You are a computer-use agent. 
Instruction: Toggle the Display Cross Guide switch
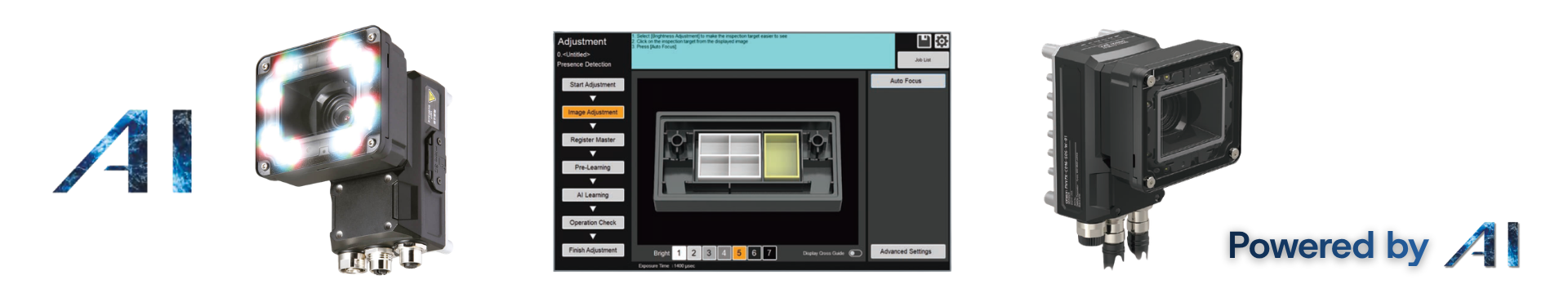click(x=854, y=253)
